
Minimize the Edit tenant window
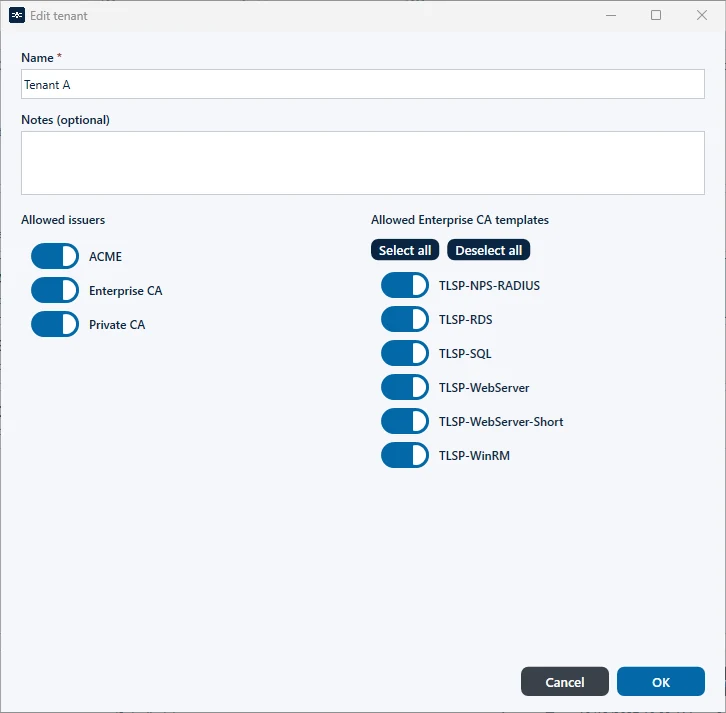tap(611, 15)
